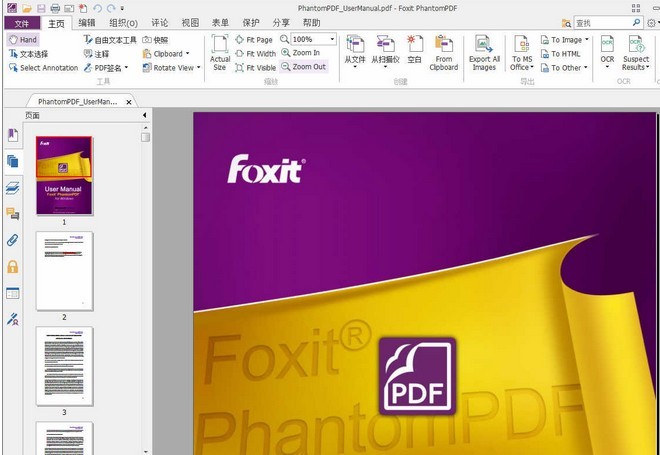Set view to Fit Page
Screen dimensions: 660x455
[x=254, y=40]
